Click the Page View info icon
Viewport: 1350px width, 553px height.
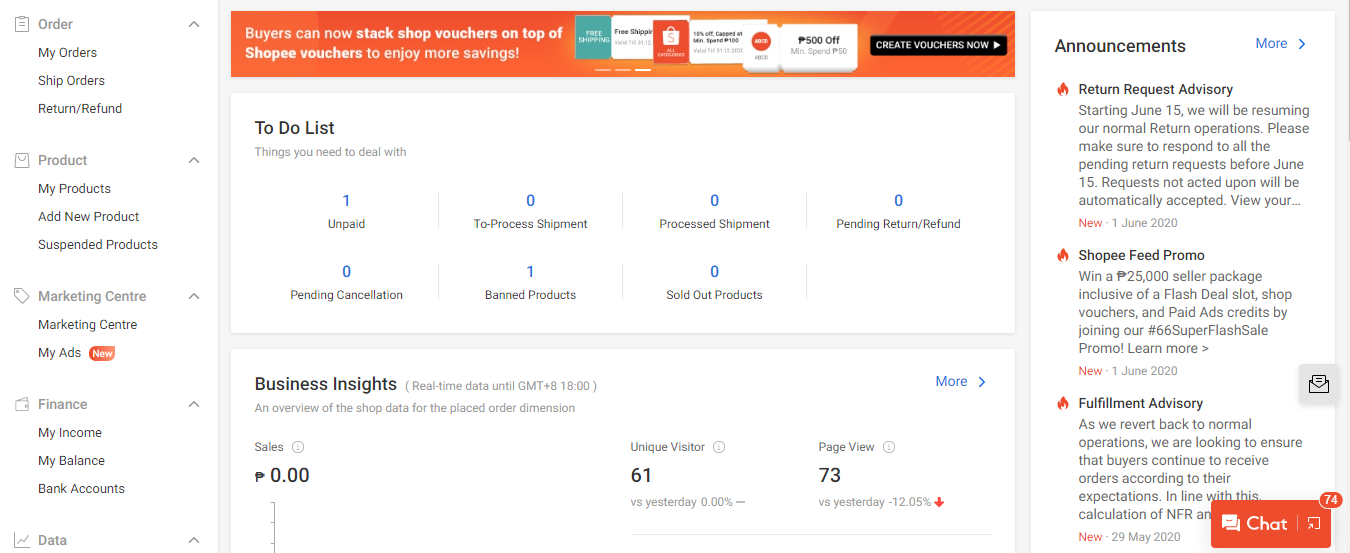[889, 447]
